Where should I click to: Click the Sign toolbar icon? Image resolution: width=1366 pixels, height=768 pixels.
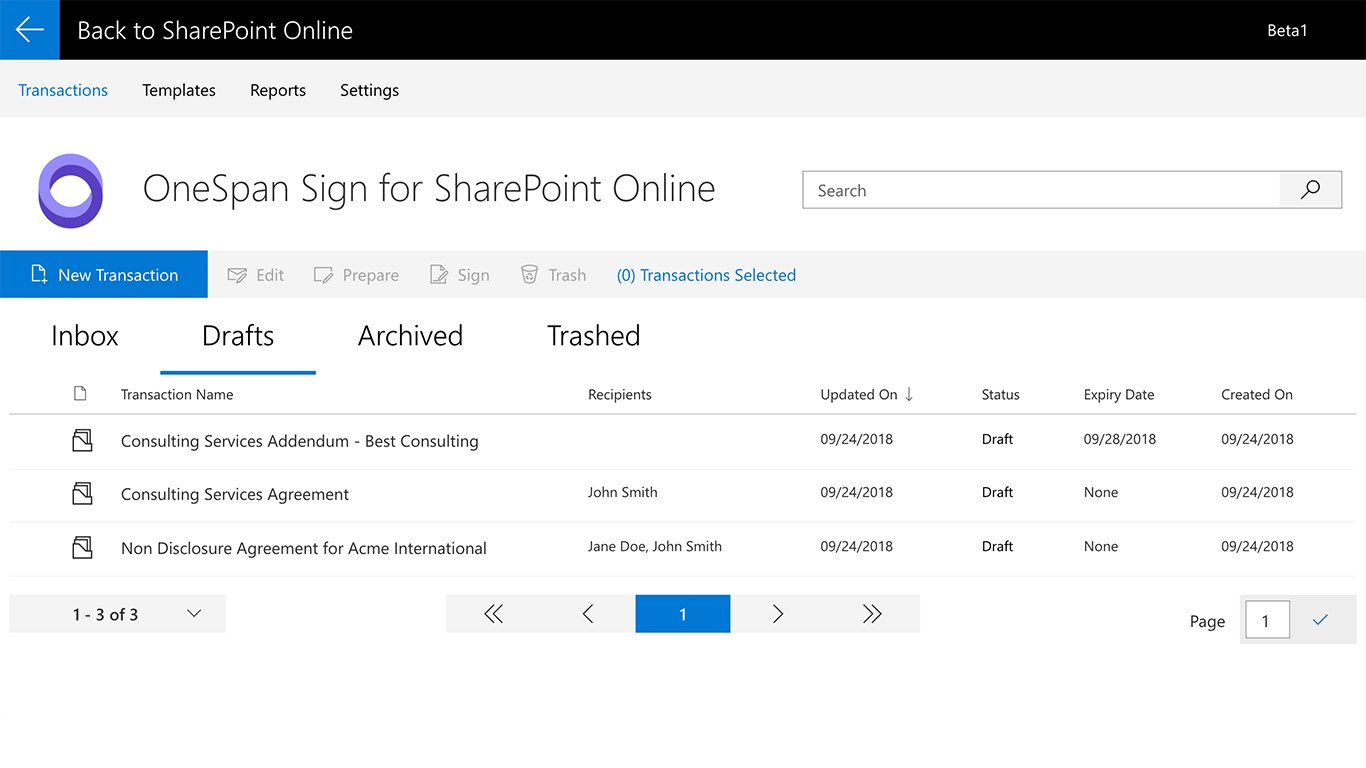439,275
